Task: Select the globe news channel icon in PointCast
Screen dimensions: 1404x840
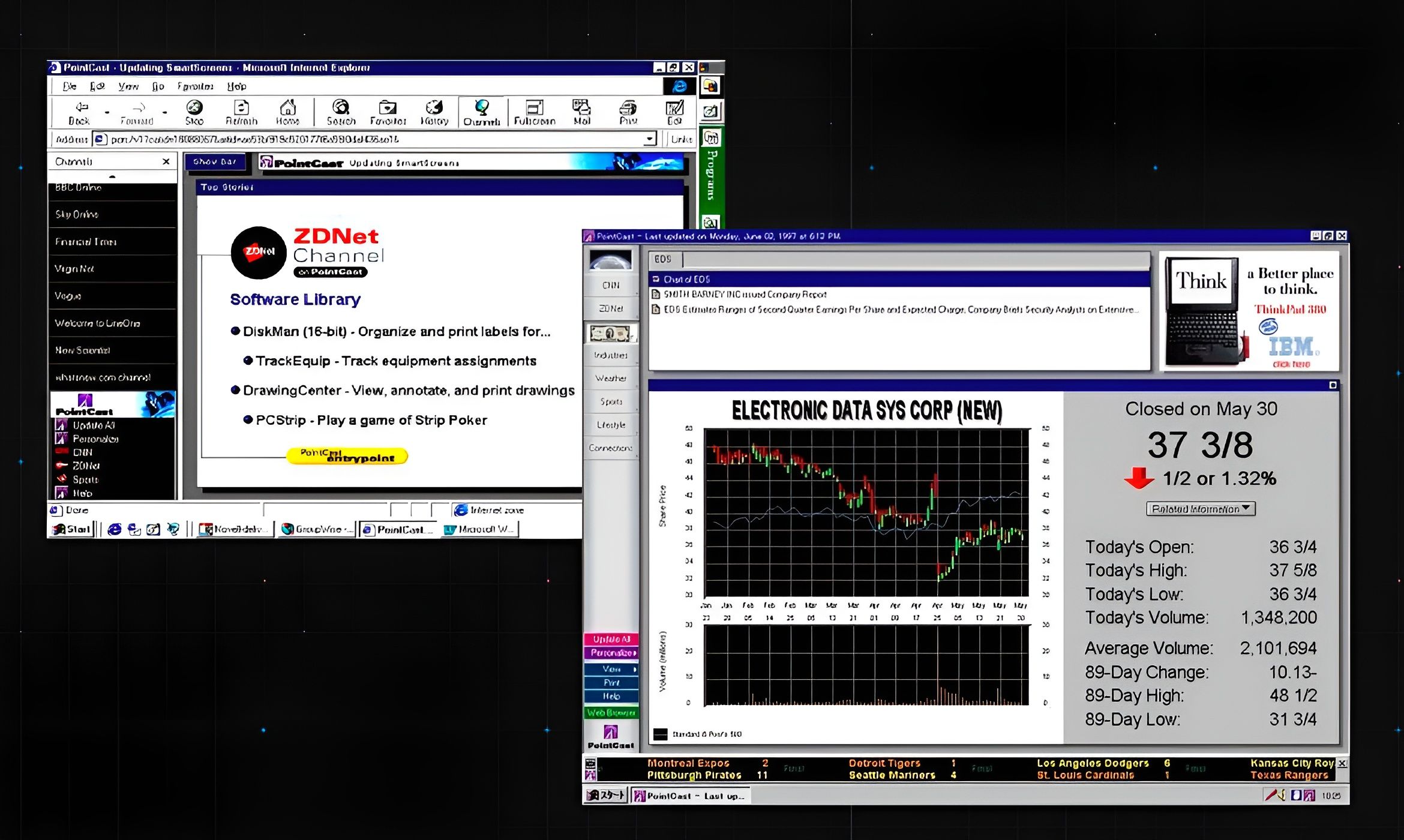Action: tap(610, 261)
